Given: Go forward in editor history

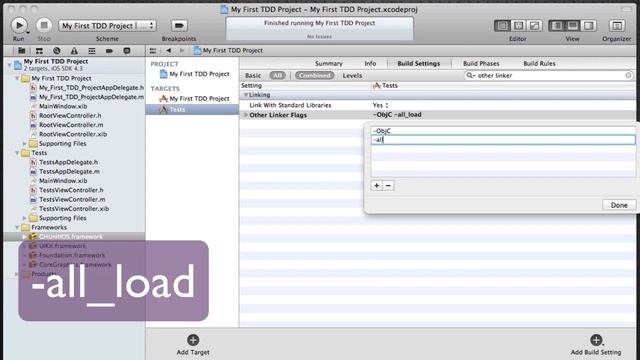Looking at the screenshot, I should pos(182,51).
